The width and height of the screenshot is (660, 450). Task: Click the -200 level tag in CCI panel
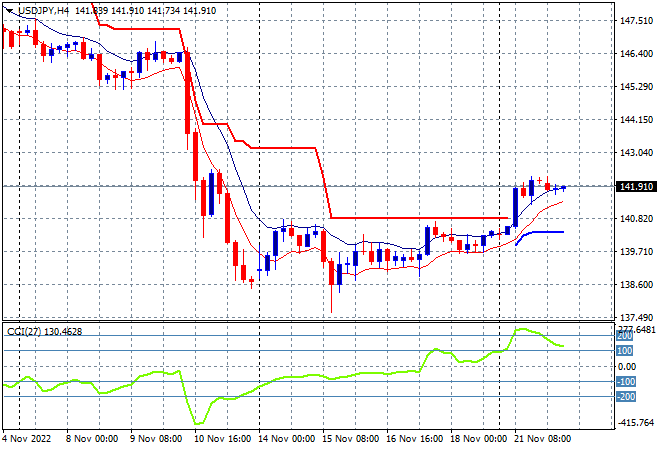tap(625, 397)
